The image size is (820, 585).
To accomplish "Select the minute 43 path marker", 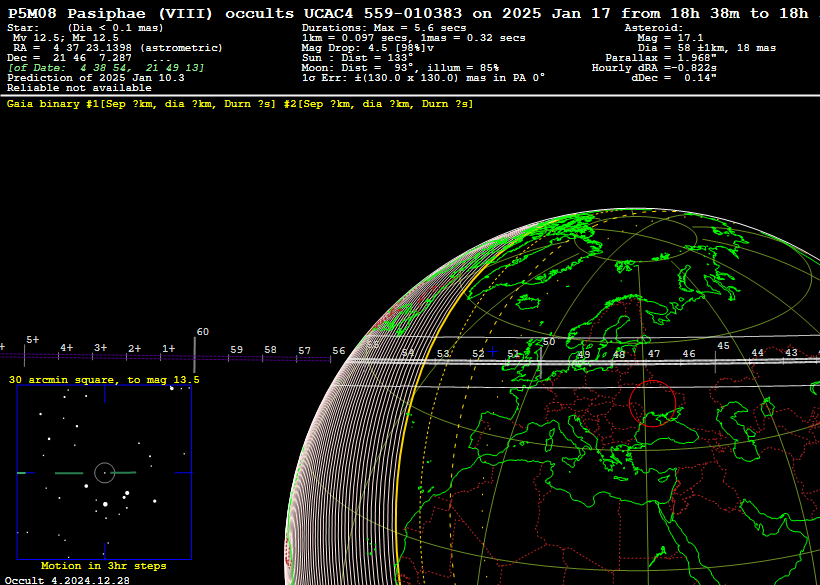I will coord(791,353).
